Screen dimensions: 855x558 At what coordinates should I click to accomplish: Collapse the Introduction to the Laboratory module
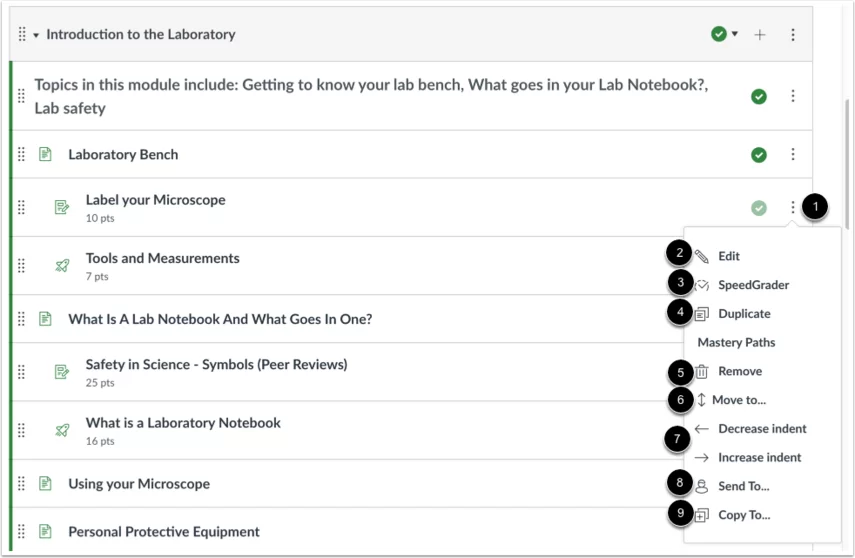click(36, 35)
